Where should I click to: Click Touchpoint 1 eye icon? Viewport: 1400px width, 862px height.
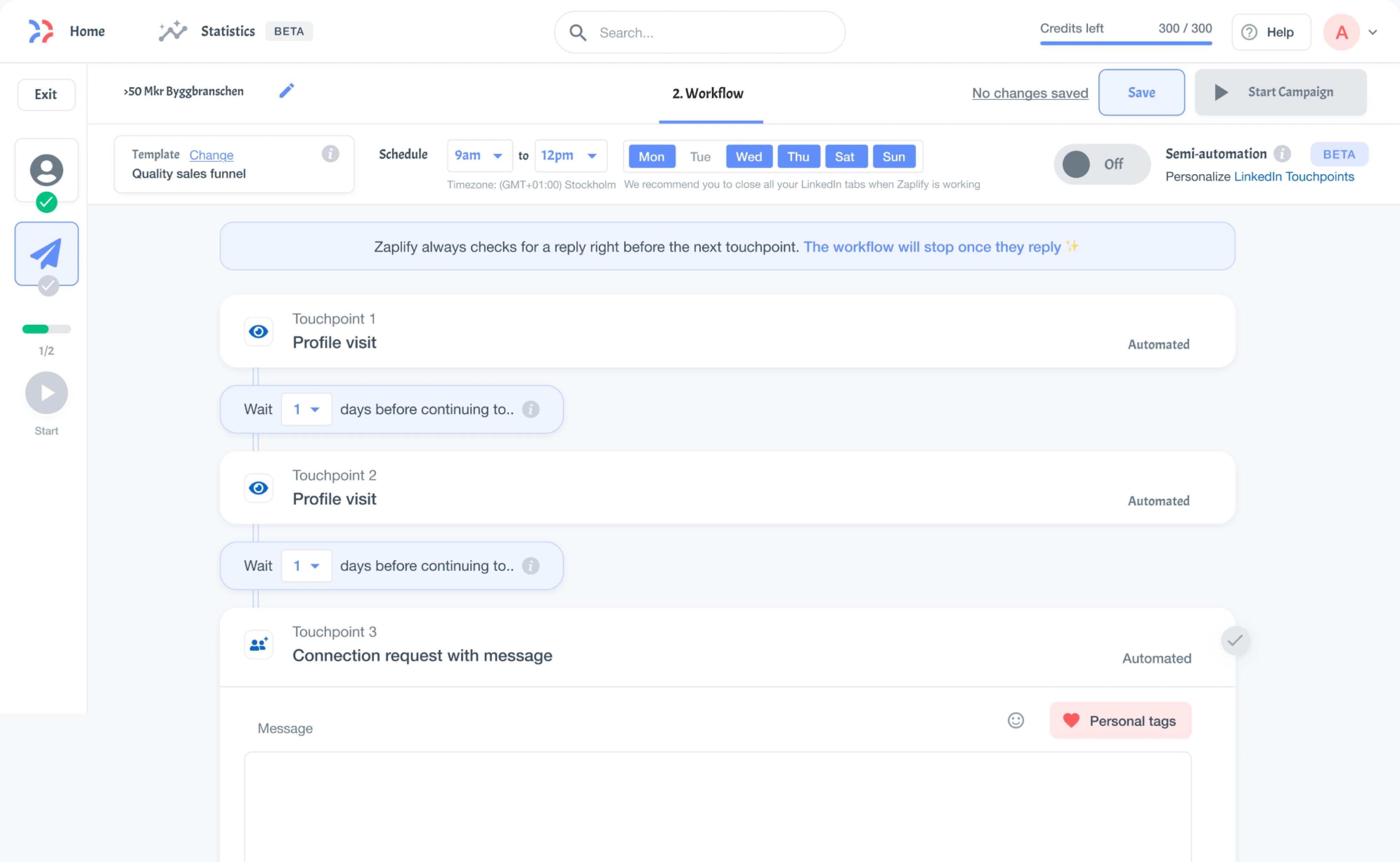259,331
